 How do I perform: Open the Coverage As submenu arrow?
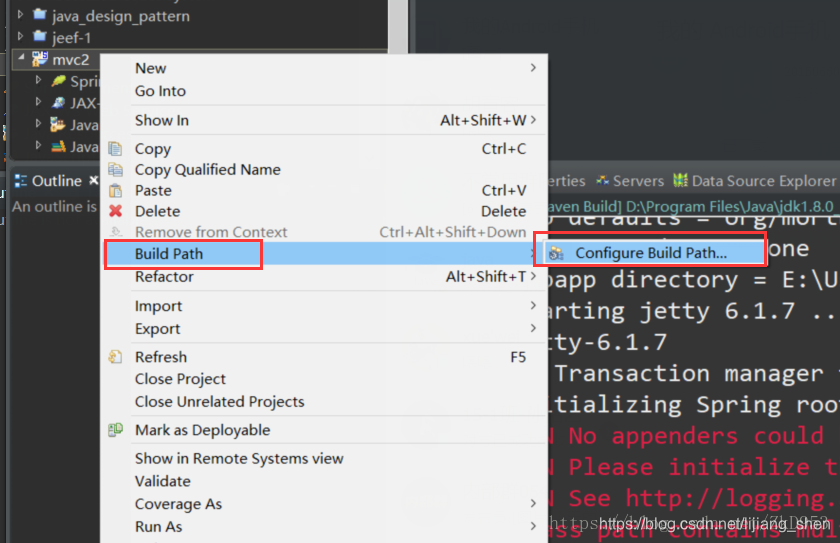(x=533, y=503)
